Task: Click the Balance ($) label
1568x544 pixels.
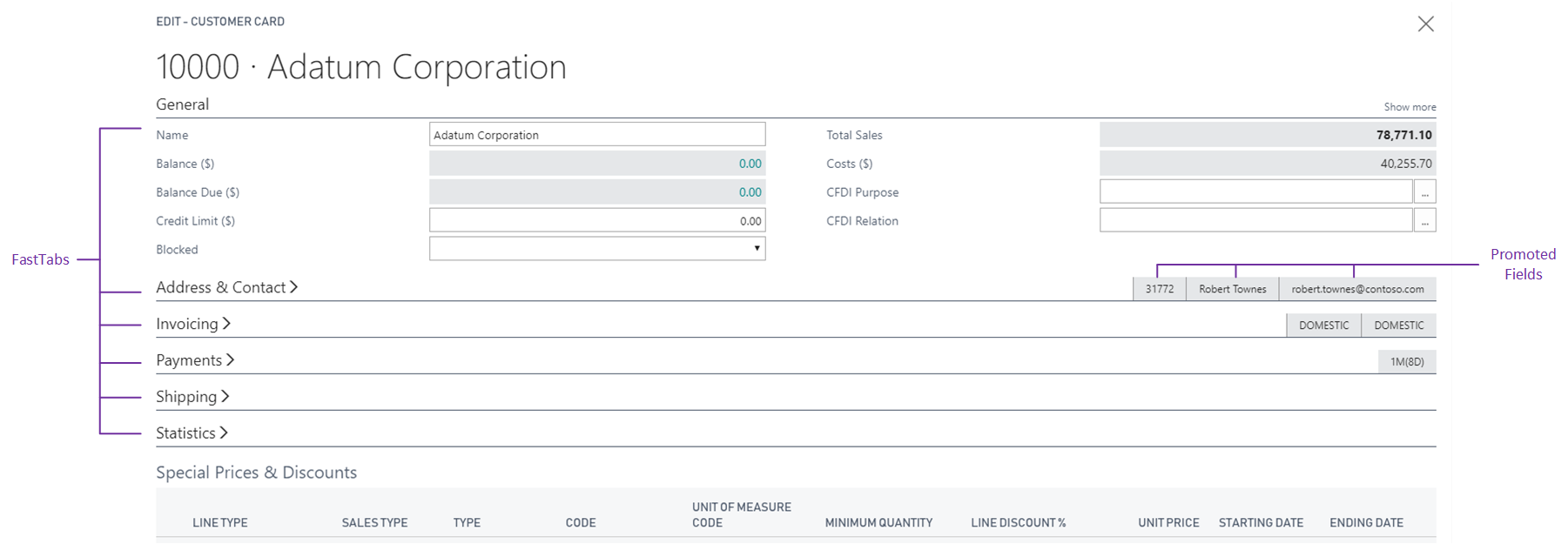Action: (185, 164)
